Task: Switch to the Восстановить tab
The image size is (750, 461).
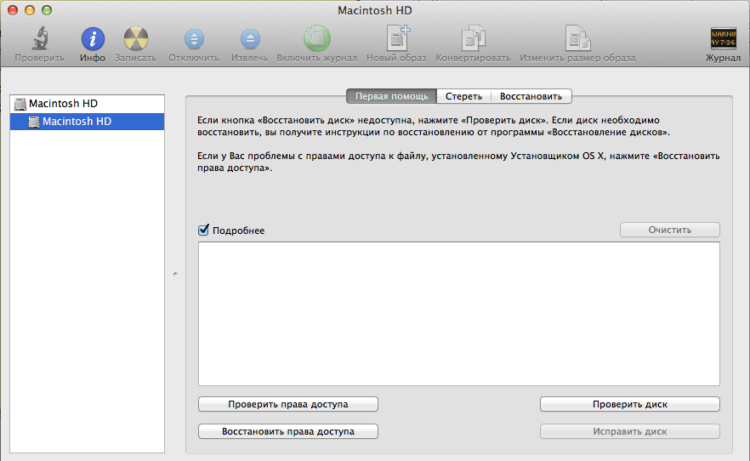Action: click(x=531, y=96)
